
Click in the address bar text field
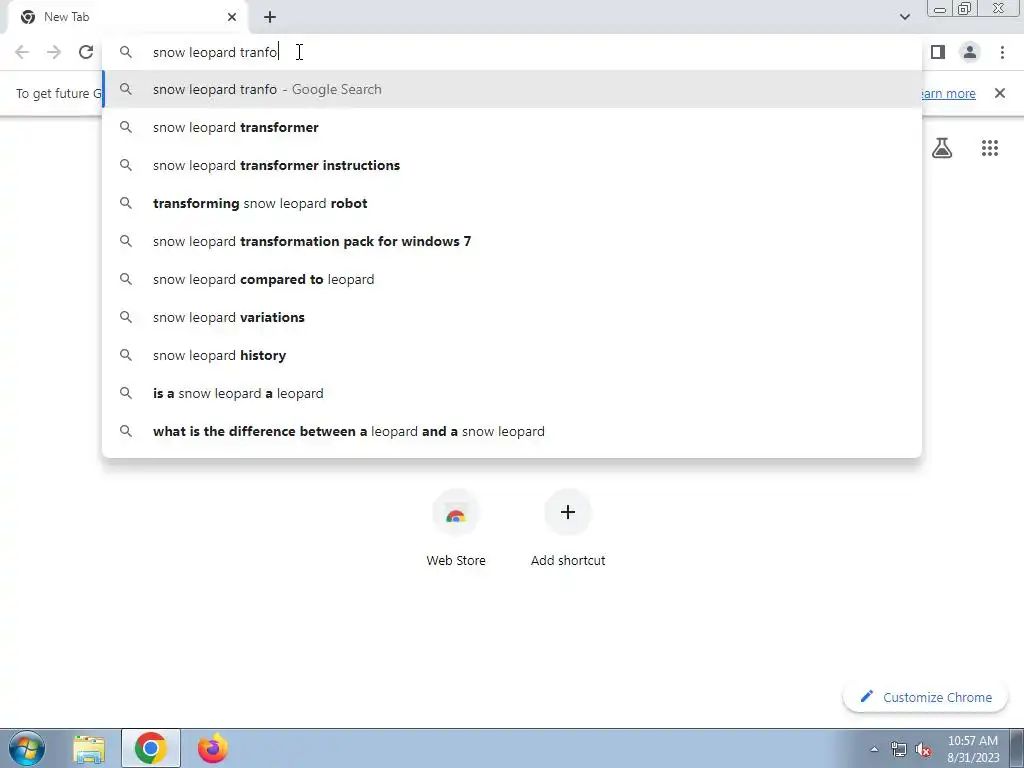[x=512, y=52]
